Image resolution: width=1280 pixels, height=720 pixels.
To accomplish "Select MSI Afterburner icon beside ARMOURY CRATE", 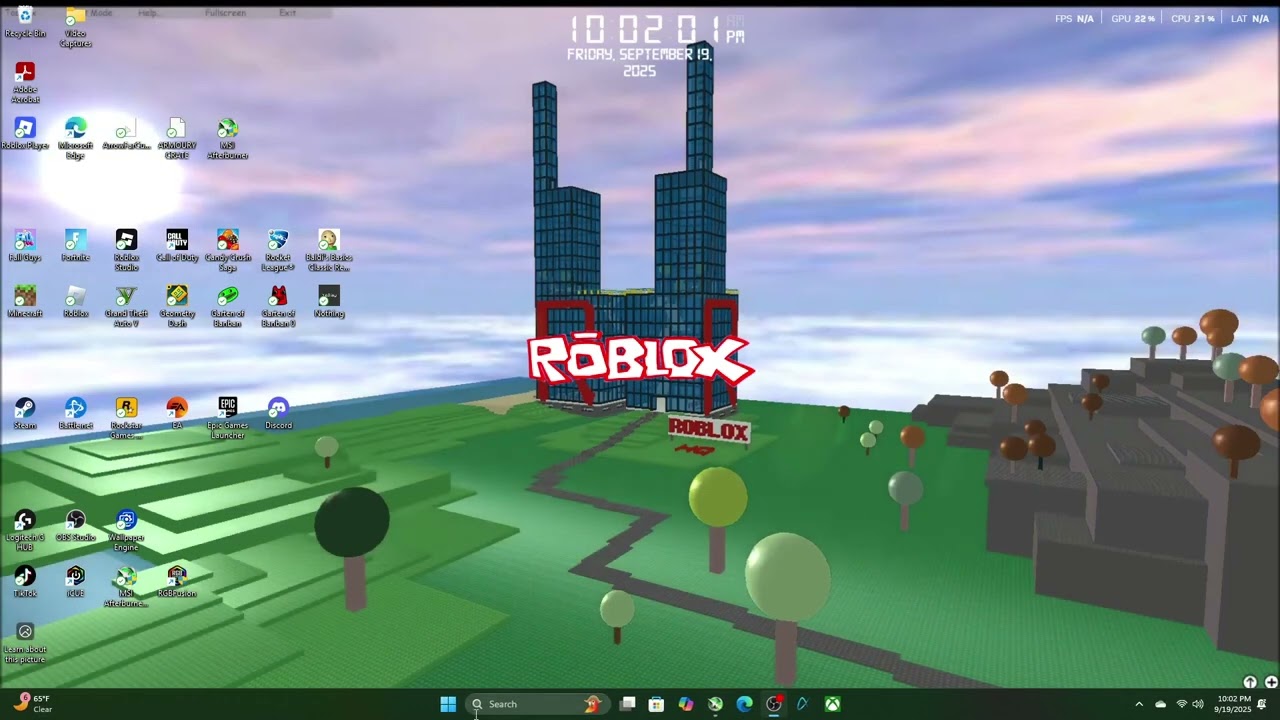I will (228, 138).
